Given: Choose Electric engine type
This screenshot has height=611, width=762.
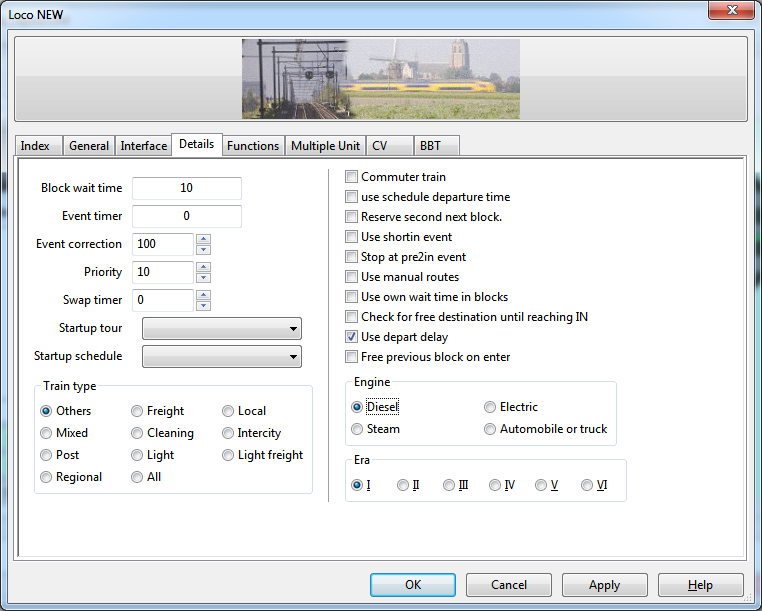Looking at the screenshot, I should pyautogui.click(x=490, y=407).
